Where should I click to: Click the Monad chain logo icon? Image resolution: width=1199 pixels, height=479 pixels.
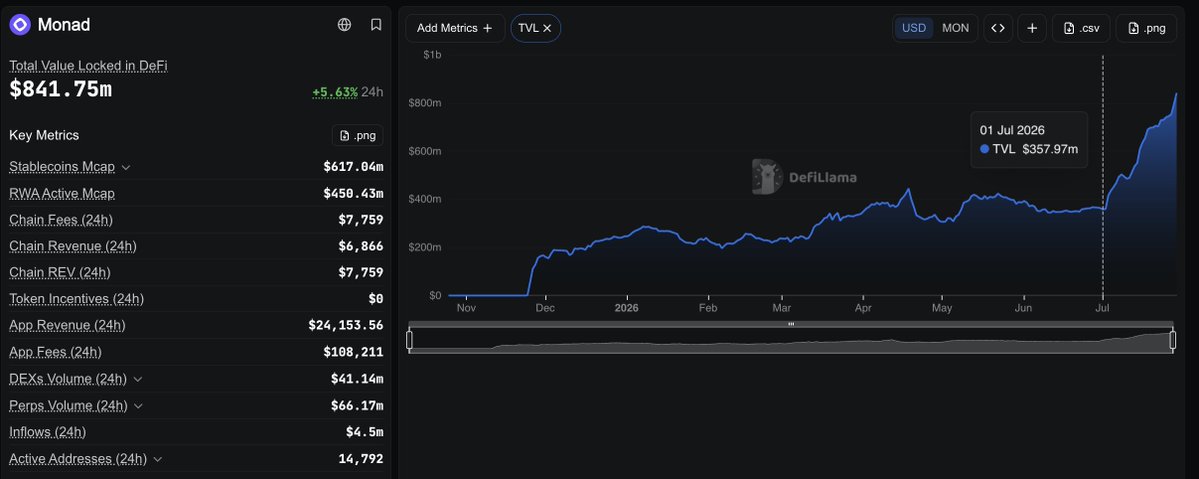pos(20,24)
